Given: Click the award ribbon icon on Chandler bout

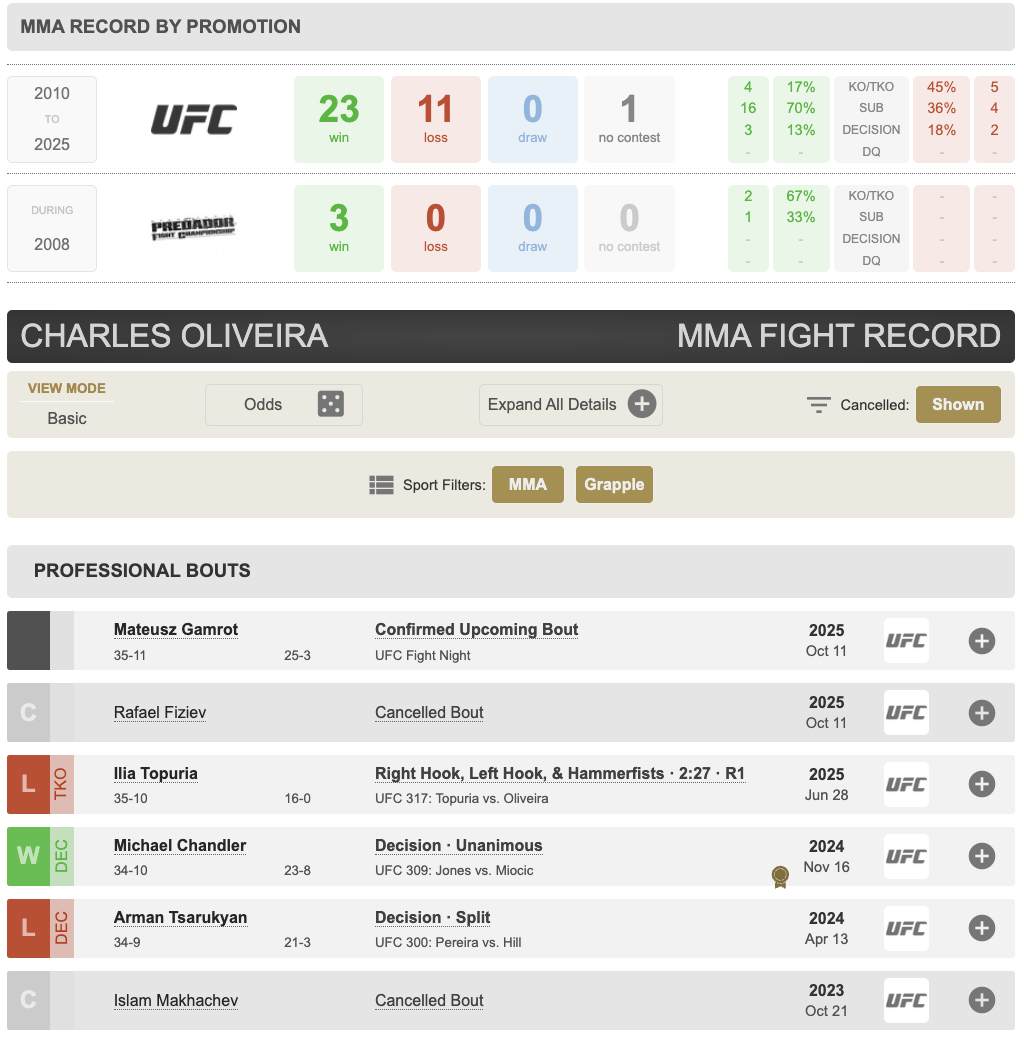Looking at the screenshot, I should click(780, 876).
